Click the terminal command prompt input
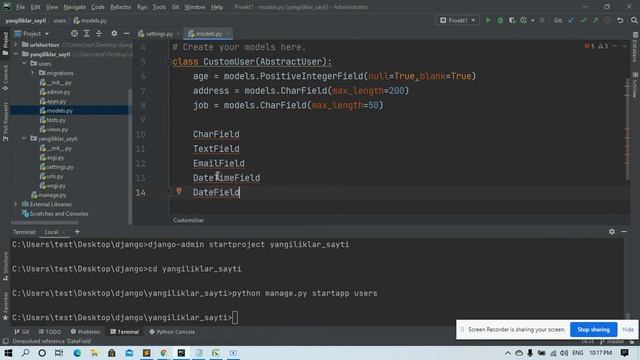640x360 pixels. click(235, 318)
